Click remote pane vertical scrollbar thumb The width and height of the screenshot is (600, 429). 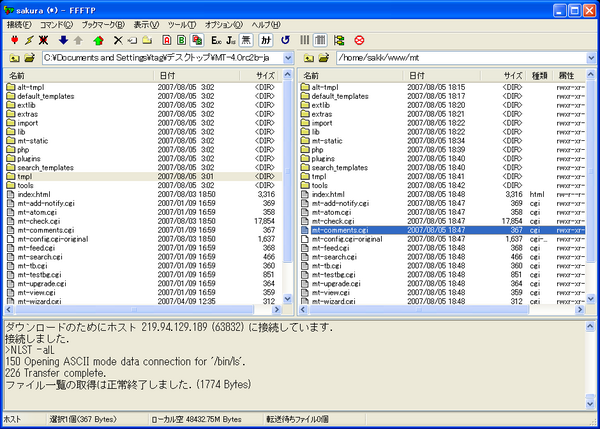(591, 171)
